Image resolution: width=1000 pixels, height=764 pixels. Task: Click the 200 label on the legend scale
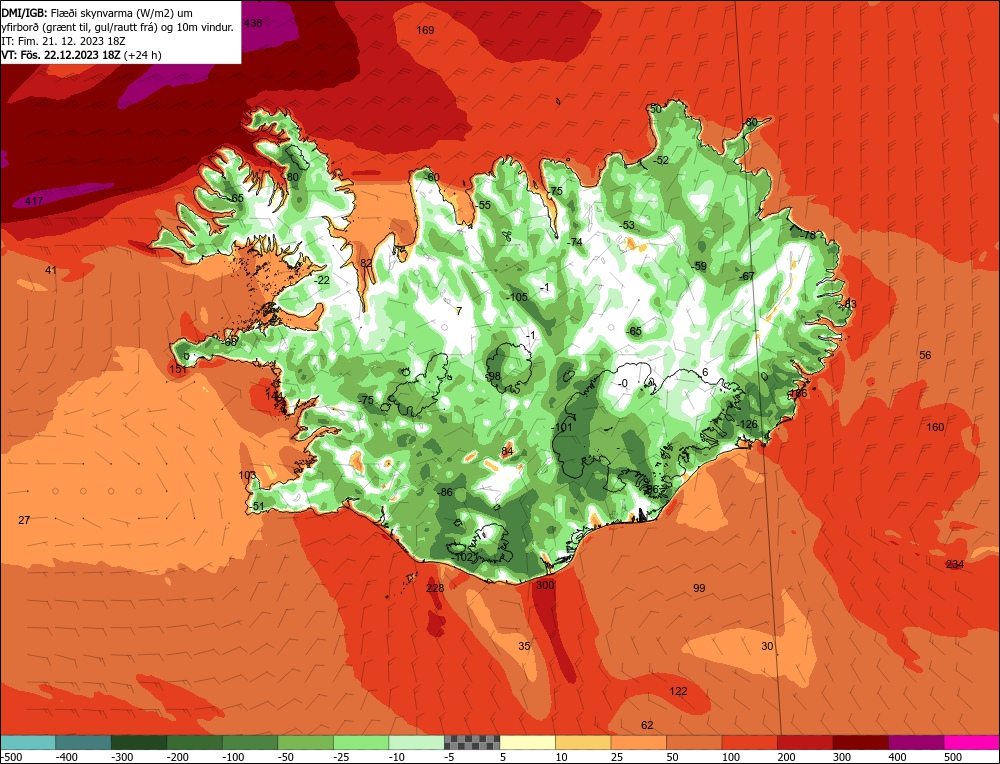(786, 758)
